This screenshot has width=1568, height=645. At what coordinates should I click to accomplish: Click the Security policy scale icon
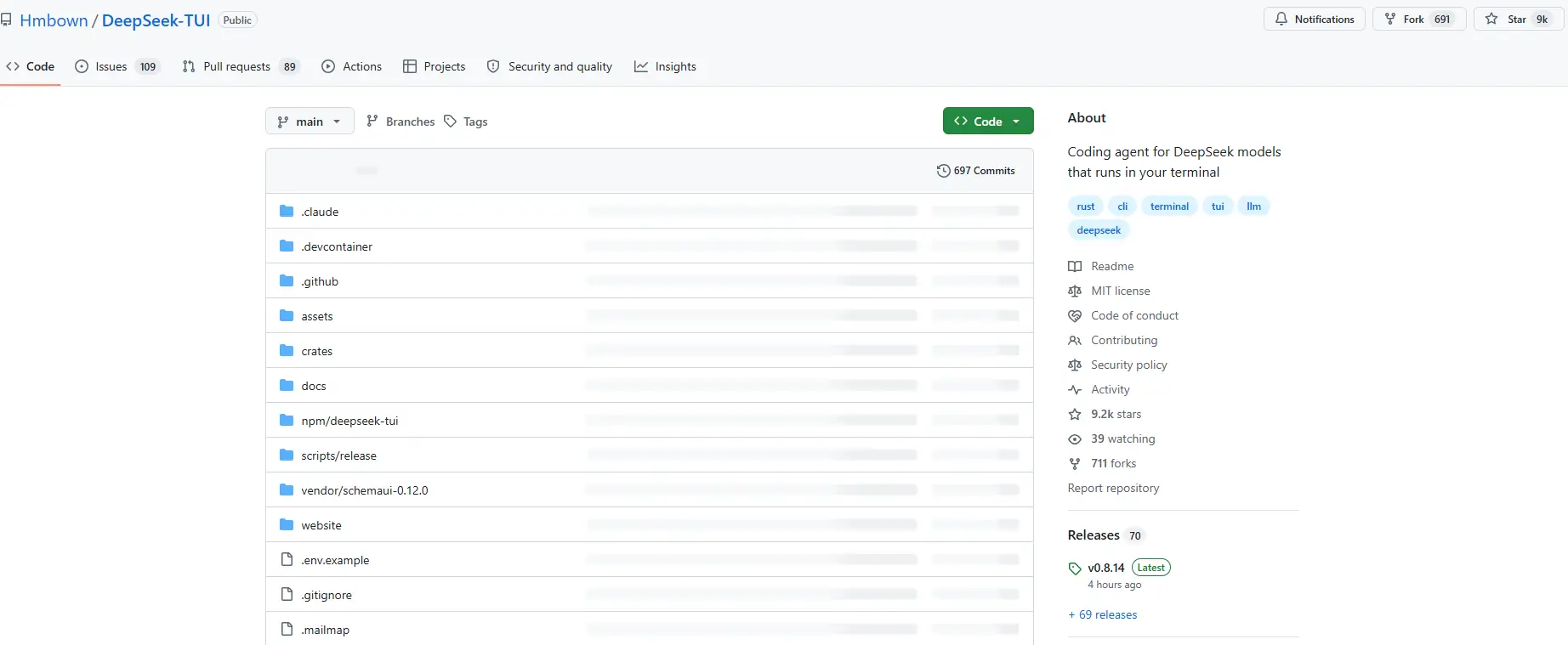pyautogui.click(x=1075, y=365)
